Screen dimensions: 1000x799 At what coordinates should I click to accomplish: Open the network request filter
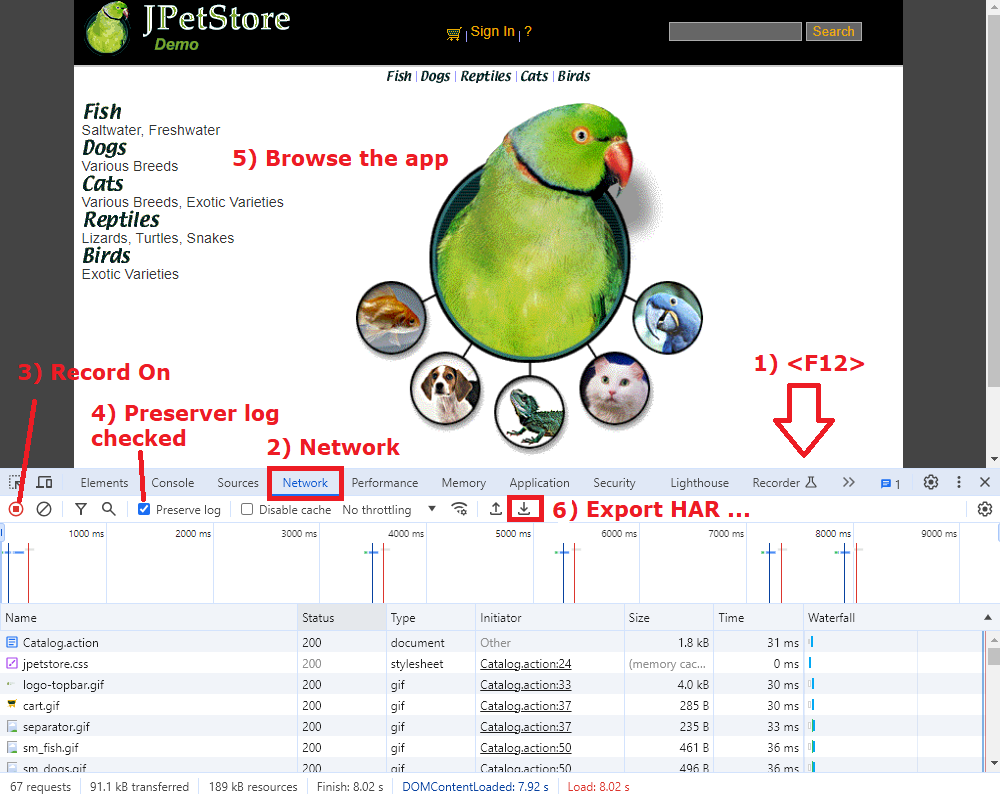(x=80, y=509)
